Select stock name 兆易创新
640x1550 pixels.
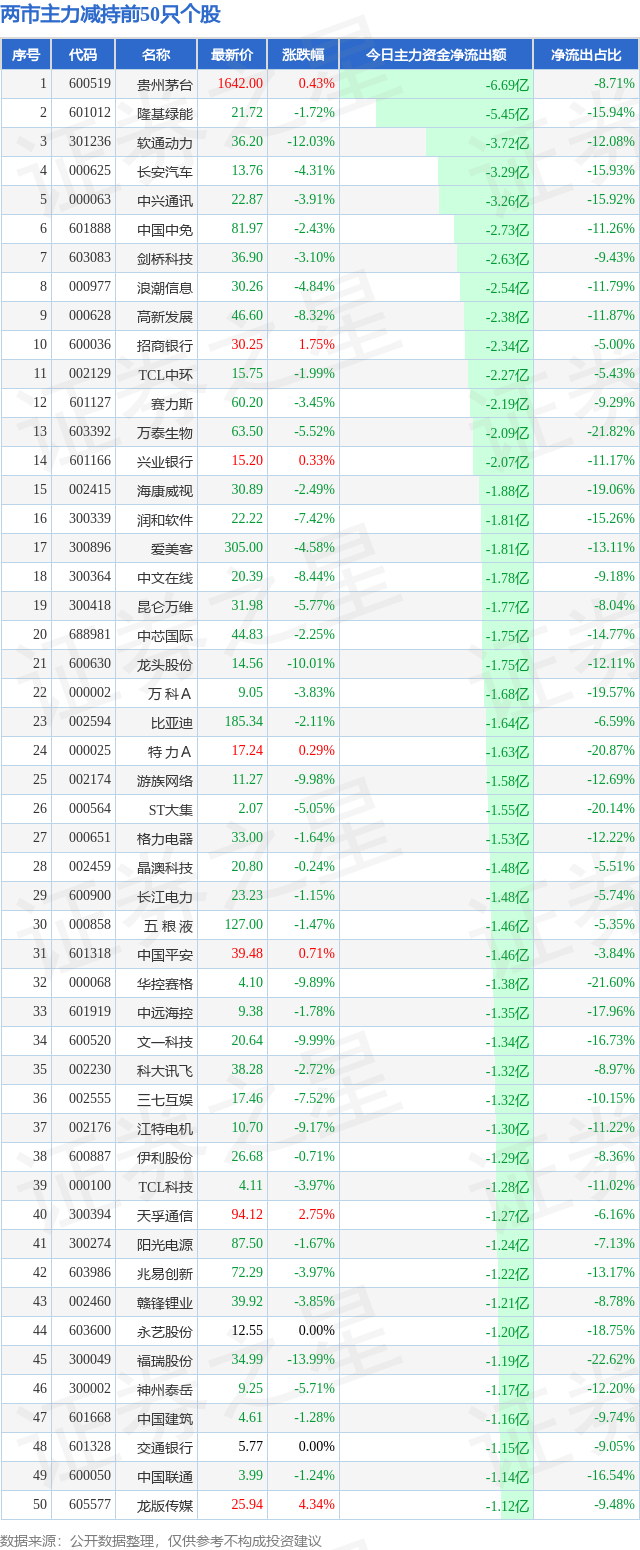point(165,1273)
